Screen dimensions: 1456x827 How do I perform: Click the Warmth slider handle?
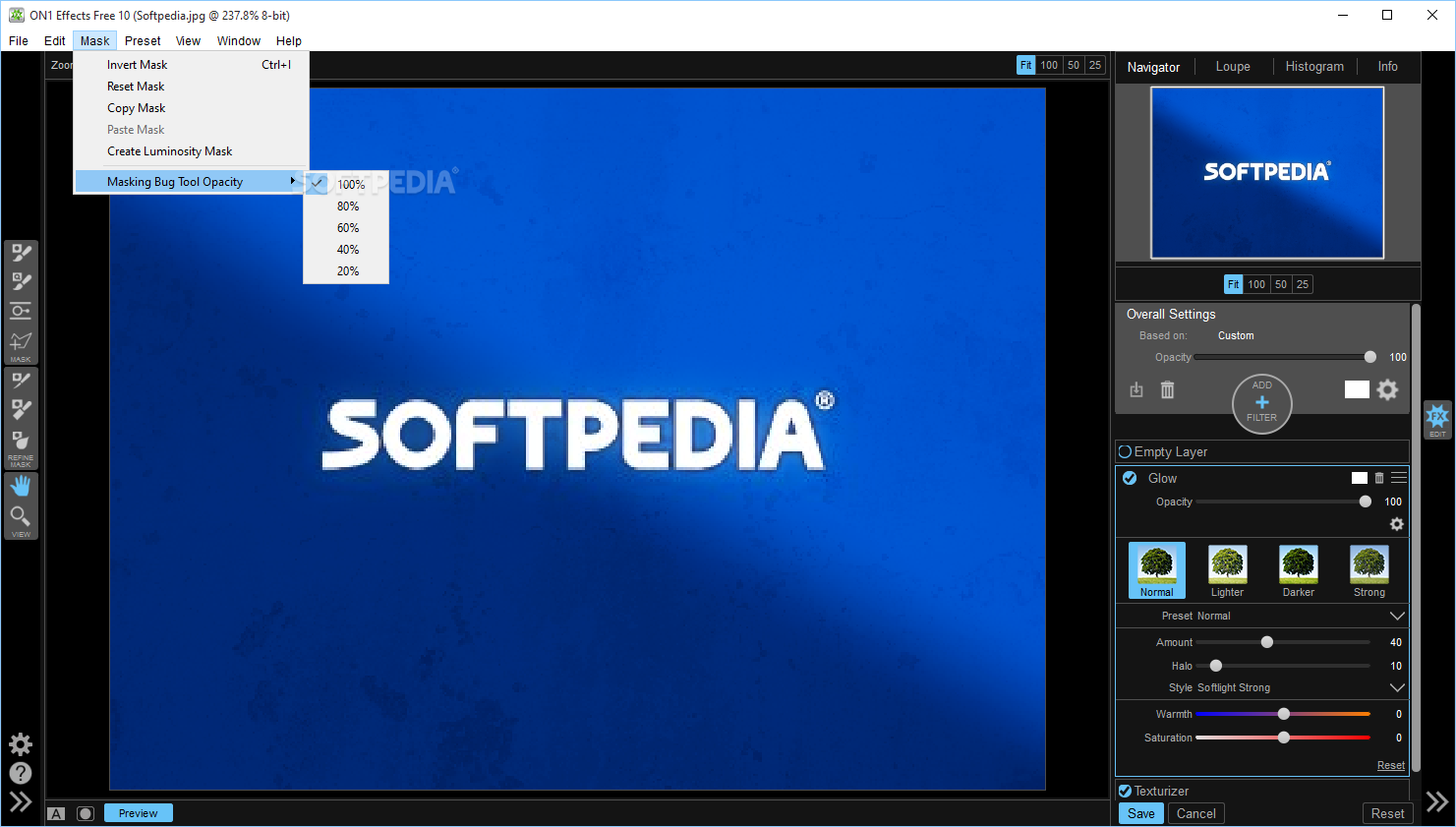click(1284, 714)
